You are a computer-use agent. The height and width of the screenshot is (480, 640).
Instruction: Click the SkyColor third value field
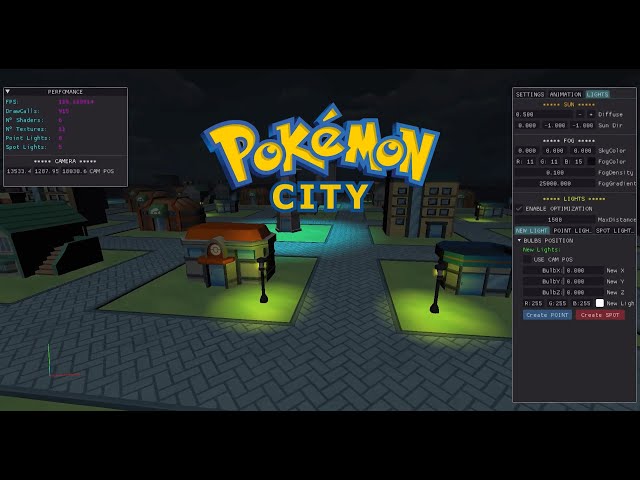click(x=582, y=151)
